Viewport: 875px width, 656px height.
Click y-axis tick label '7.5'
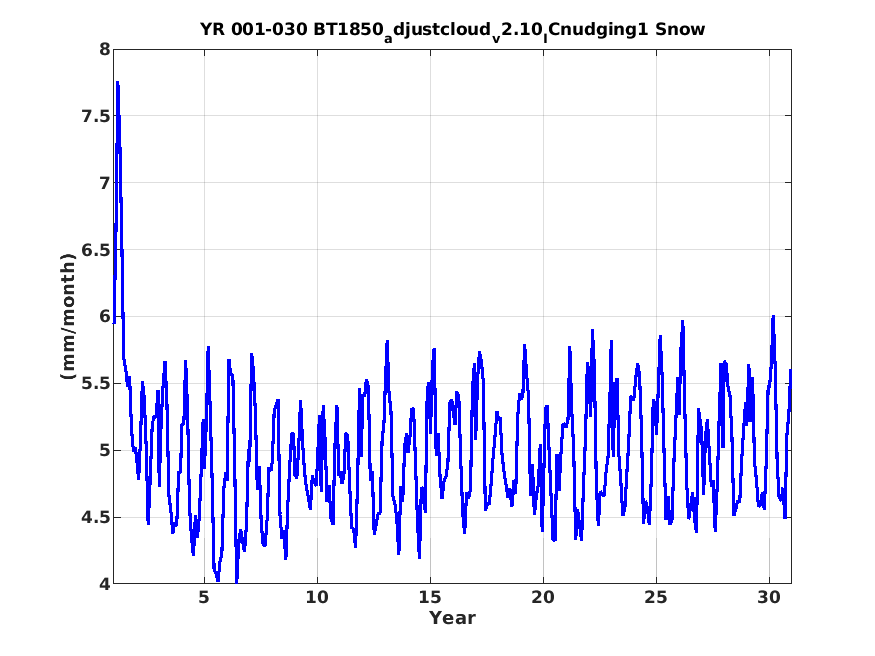[x=96, y=116]
